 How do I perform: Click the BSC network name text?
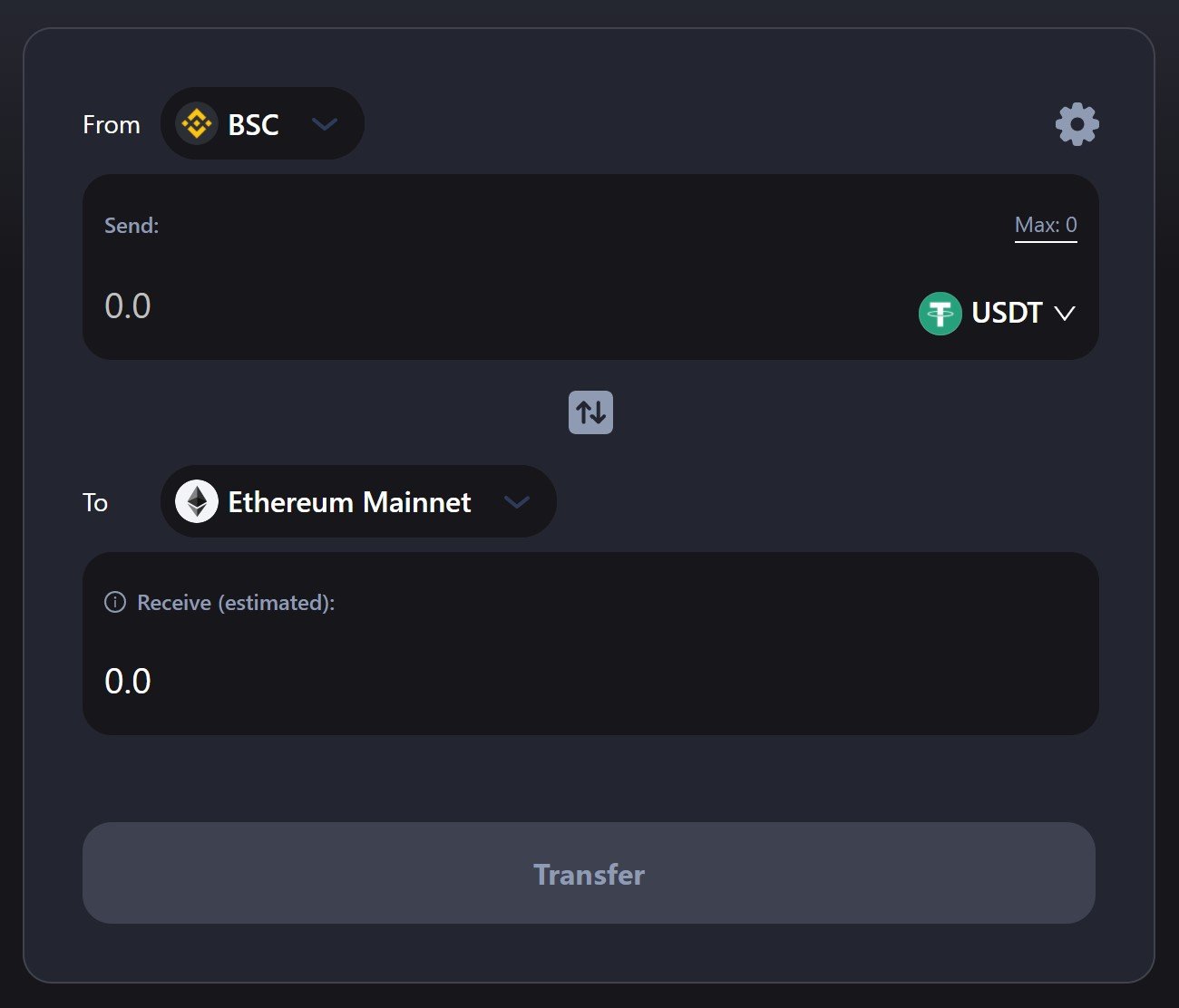pos(253,124)
